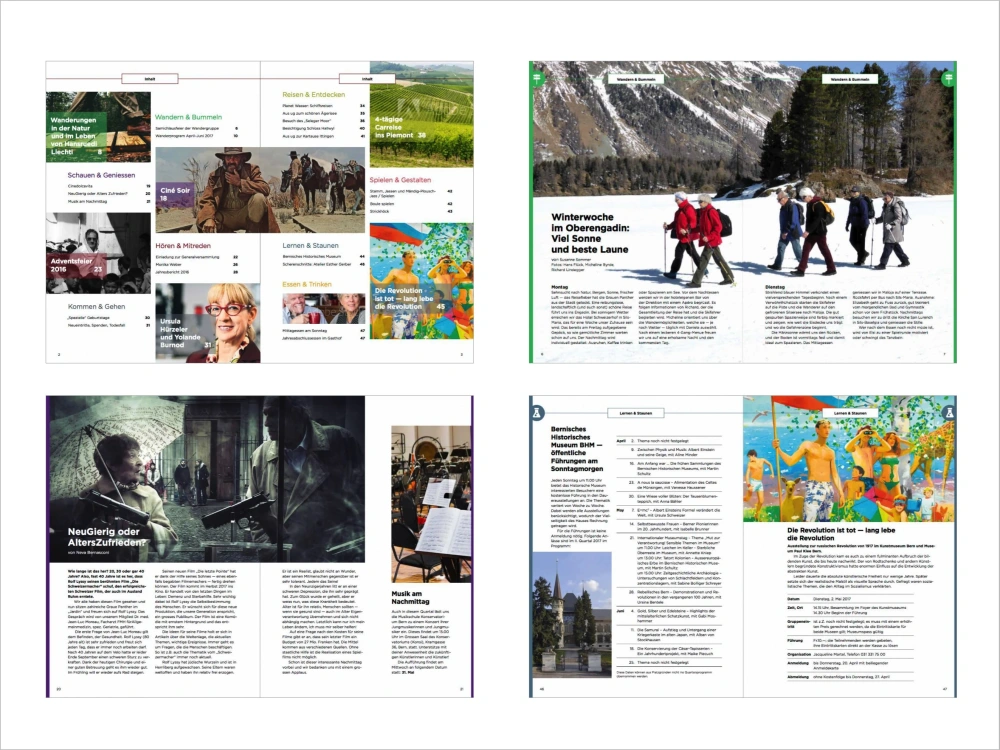Open the 4-tägige Carreise ins Piemont vineyard image

pyautogui.click(x=422, y=114)
